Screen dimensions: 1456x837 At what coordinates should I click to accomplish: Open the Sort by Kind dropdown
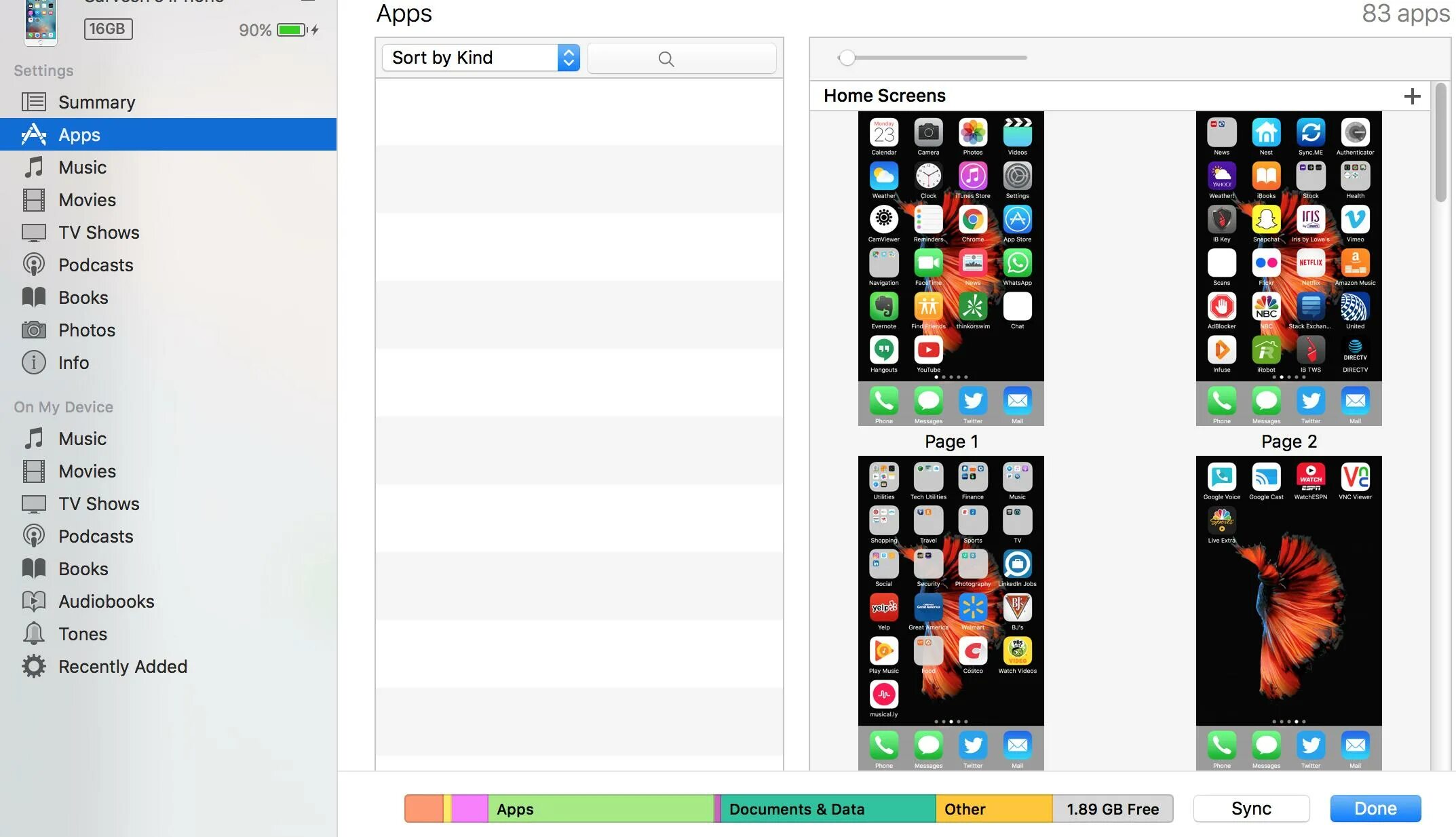481,58
